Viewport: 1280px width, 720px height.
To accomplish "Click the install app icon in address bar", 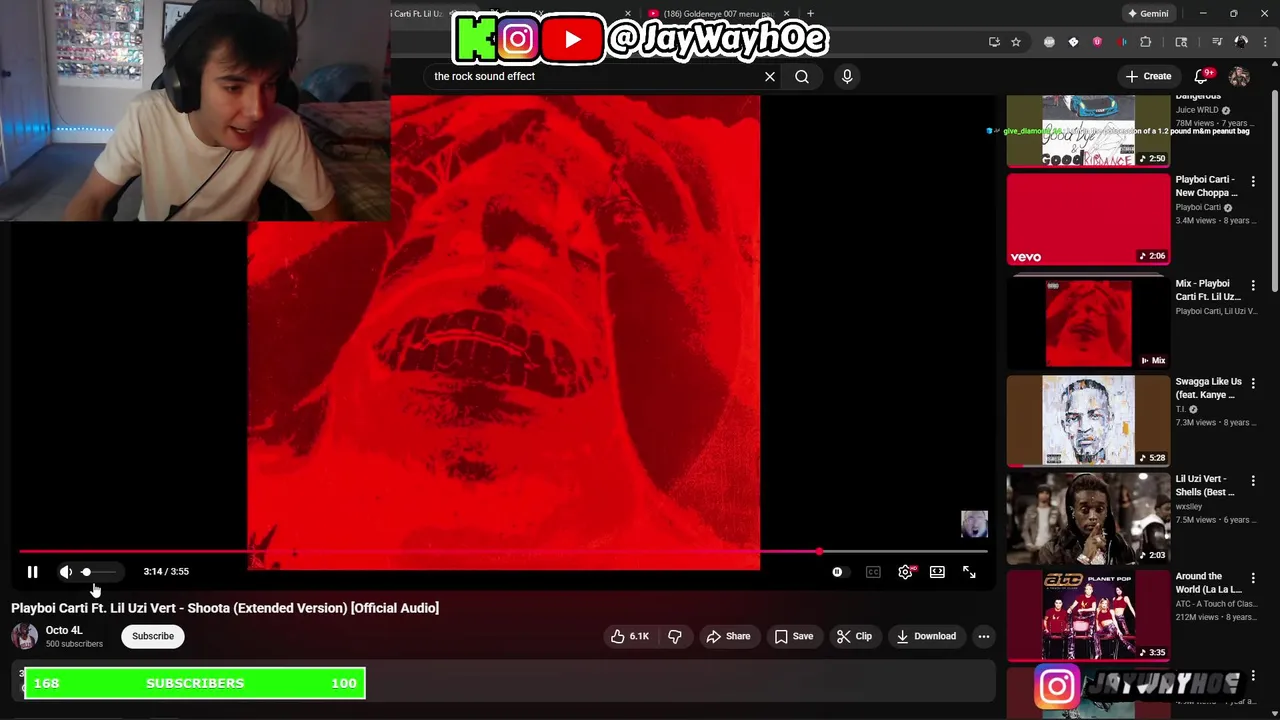I will point(994,42).
